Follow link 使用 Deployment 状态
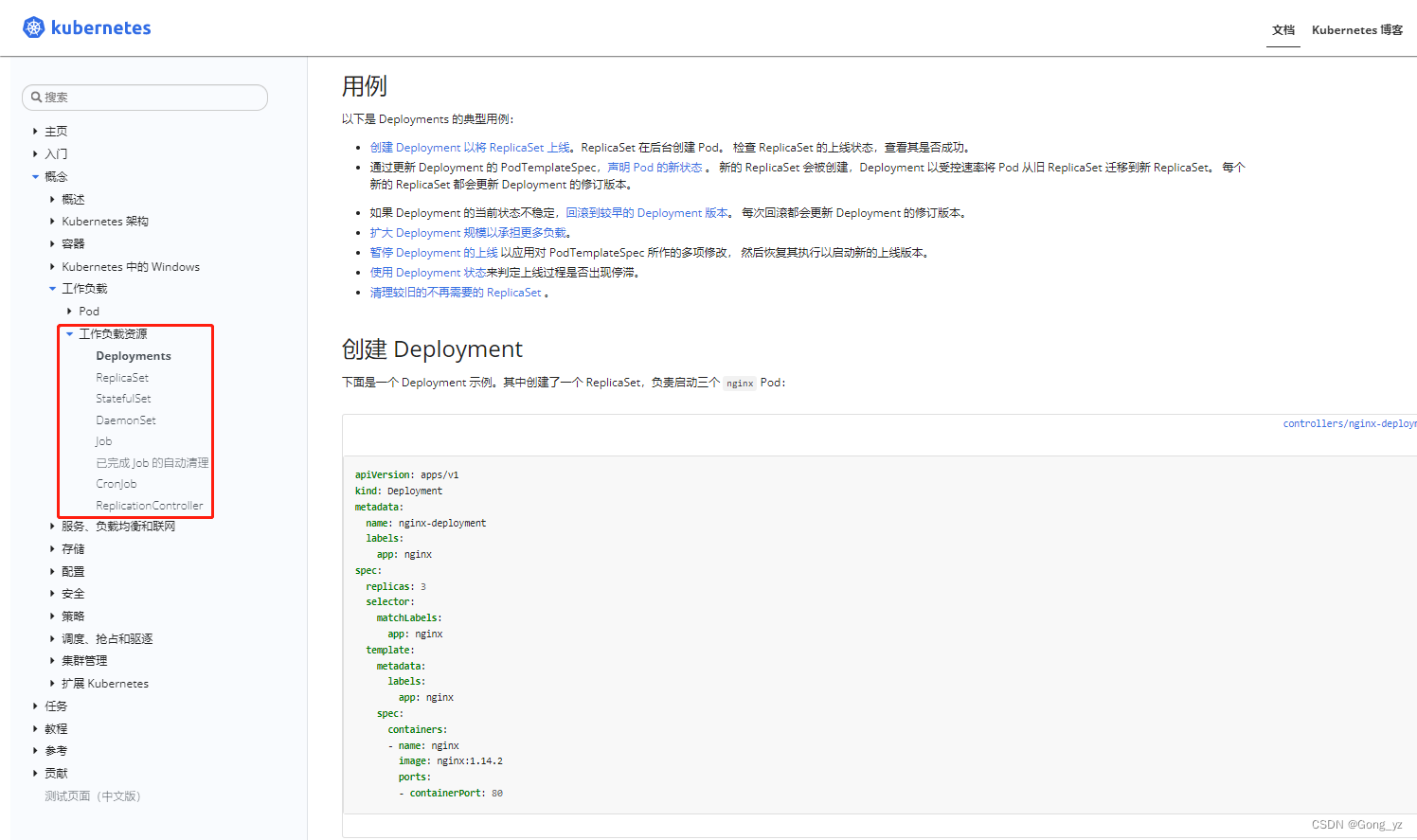The height and width of the screenshot is (840, 1417). pyautogui.click(x=428, y=273)
